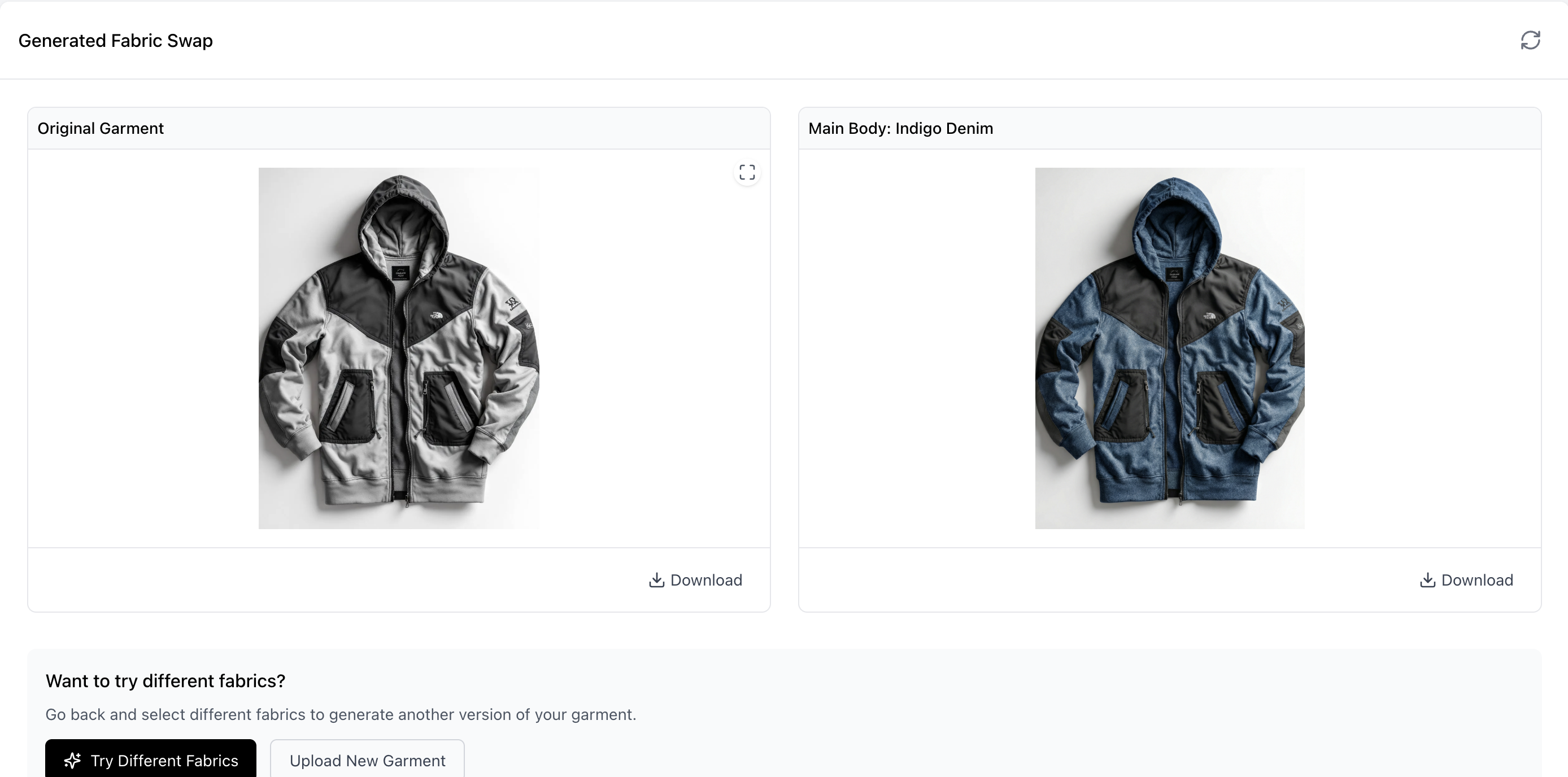1568x777 pixels.
Task: Click the Want to try different fabrics heading
Action: click(x=165, y=681)
